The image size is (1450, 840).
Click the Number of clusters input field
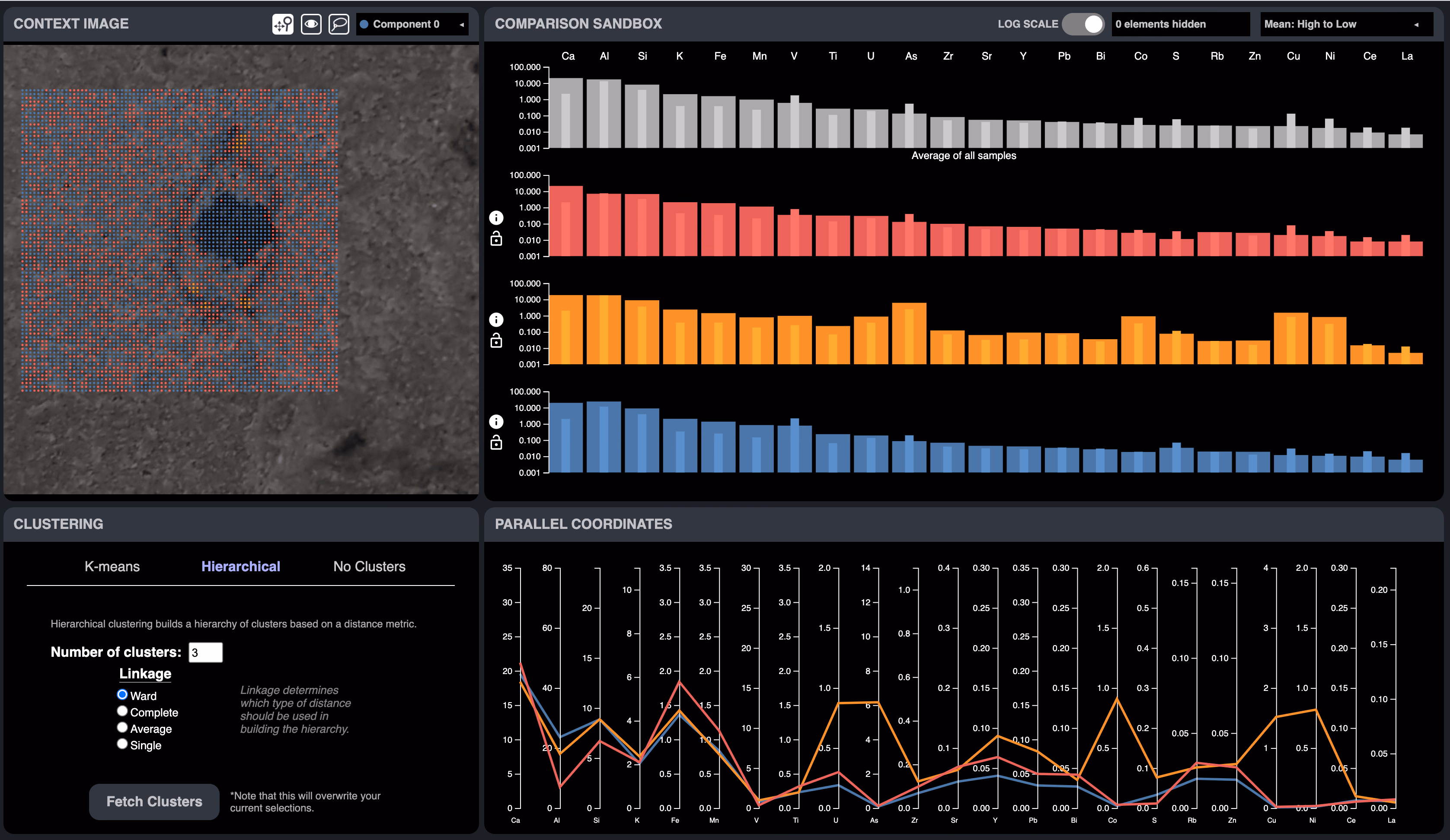pyautogui.click(x=206, y=652)
